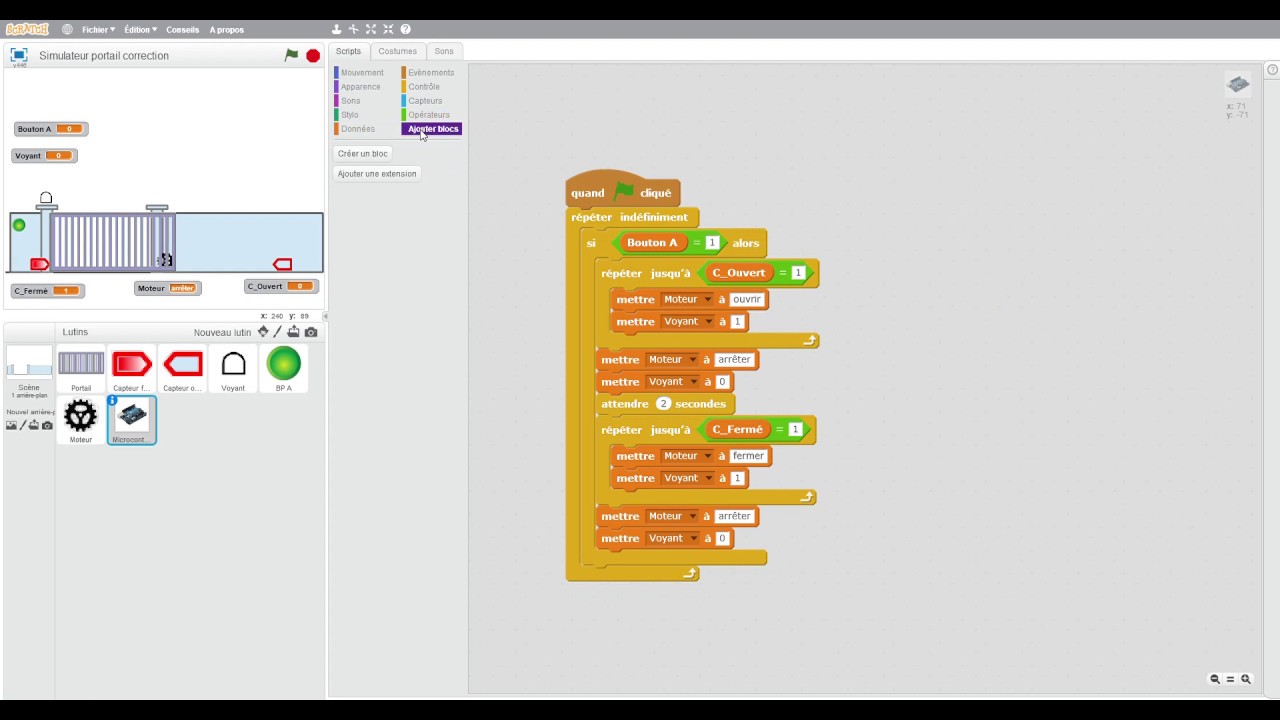Take new backdrop from camera
This screenshot has width=1280, height=720.
pos(47,425)
